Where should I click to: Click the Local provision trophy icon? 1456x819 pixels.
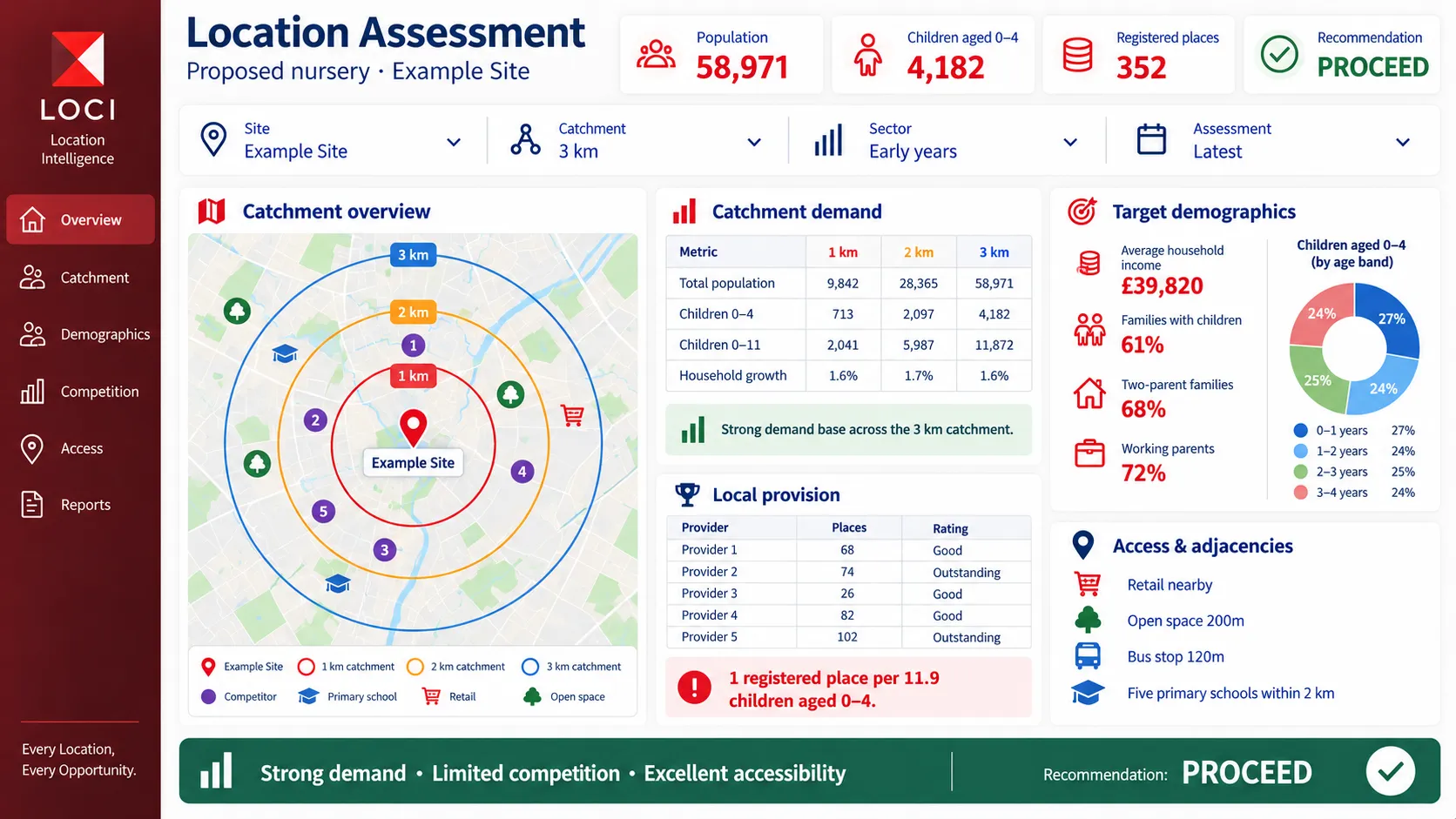click(687, 494)
